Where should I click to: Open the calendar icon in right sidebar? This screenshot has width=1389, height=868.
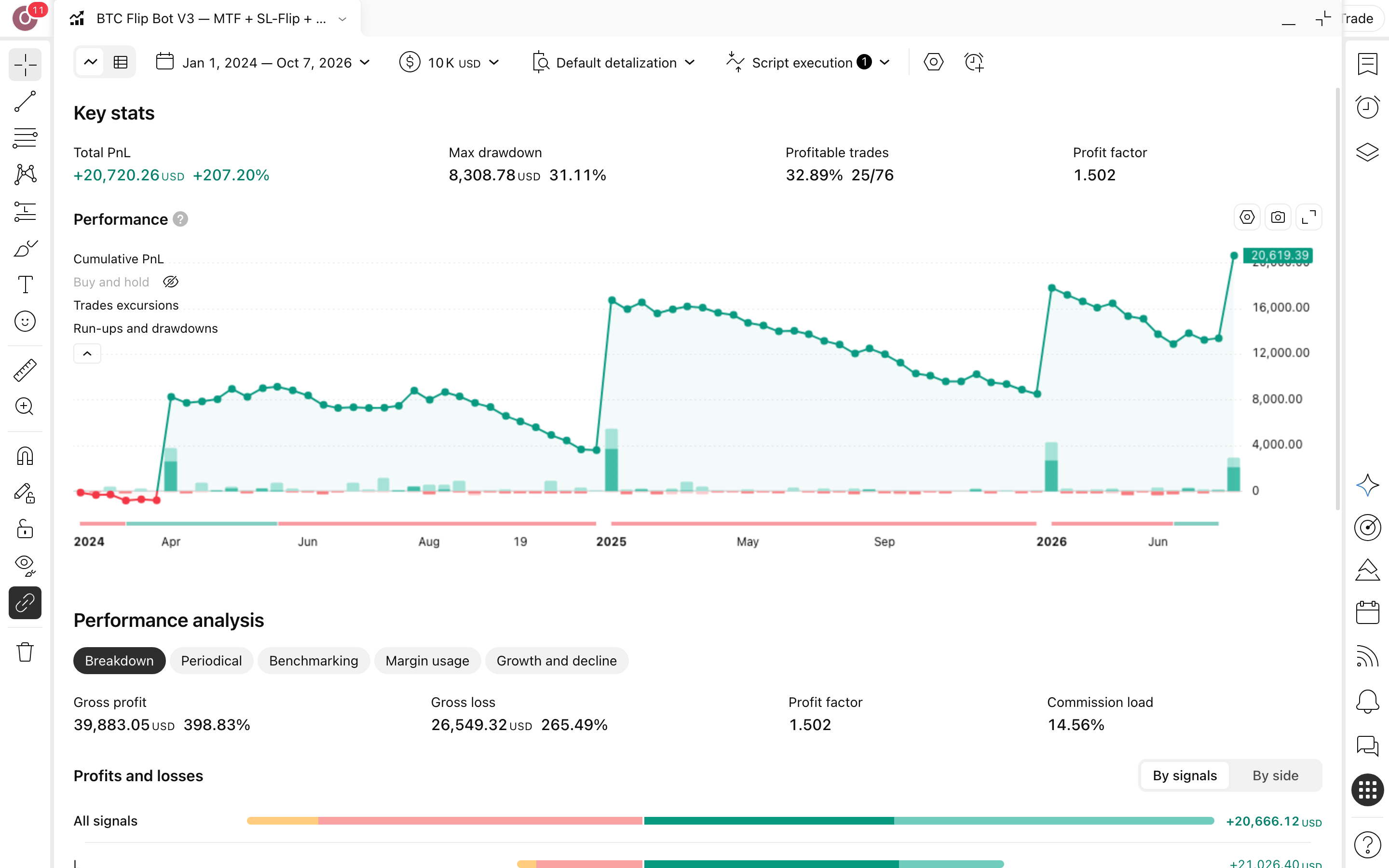1367,612
